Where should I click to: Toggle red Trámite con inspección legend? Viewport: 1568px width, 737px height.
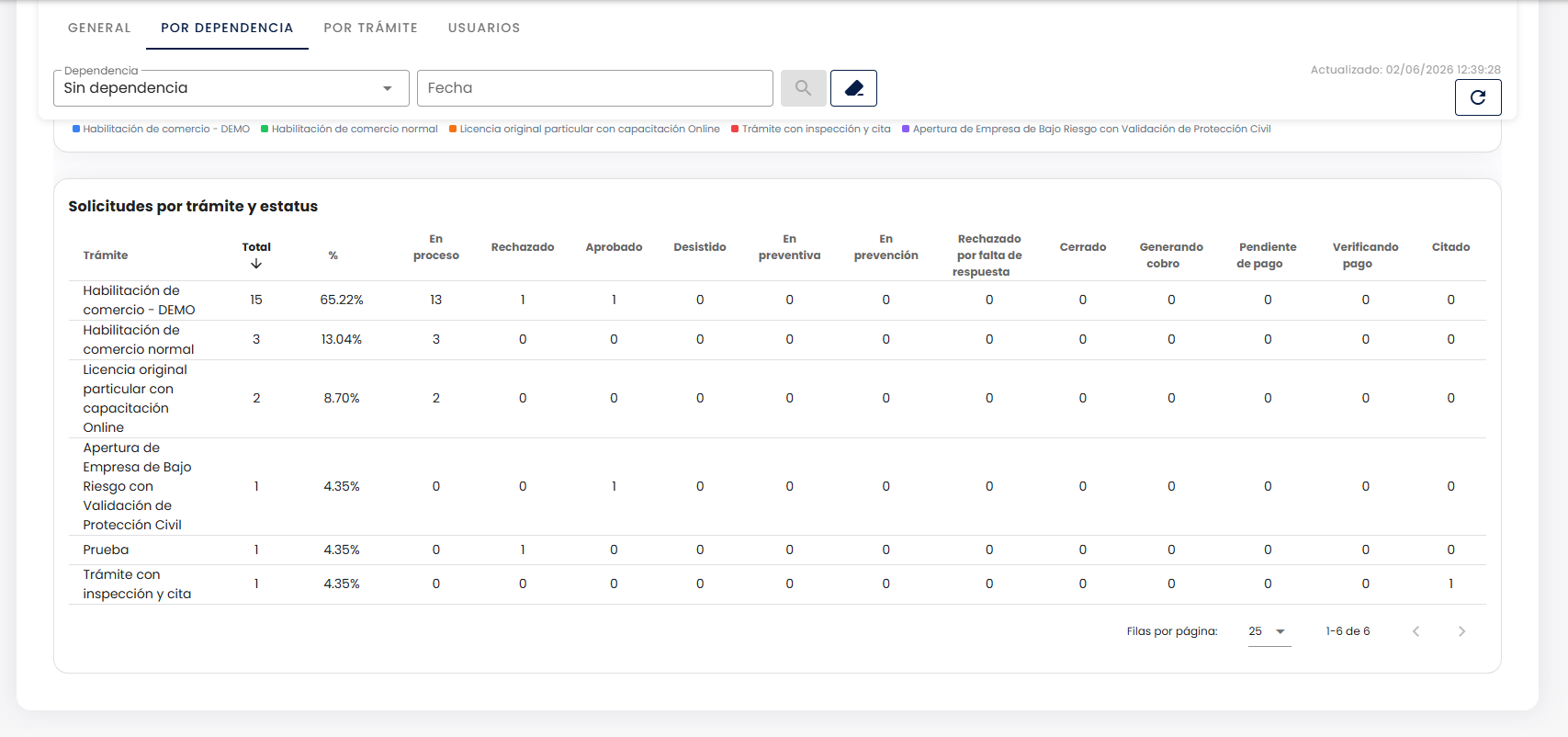coord(811,129)
